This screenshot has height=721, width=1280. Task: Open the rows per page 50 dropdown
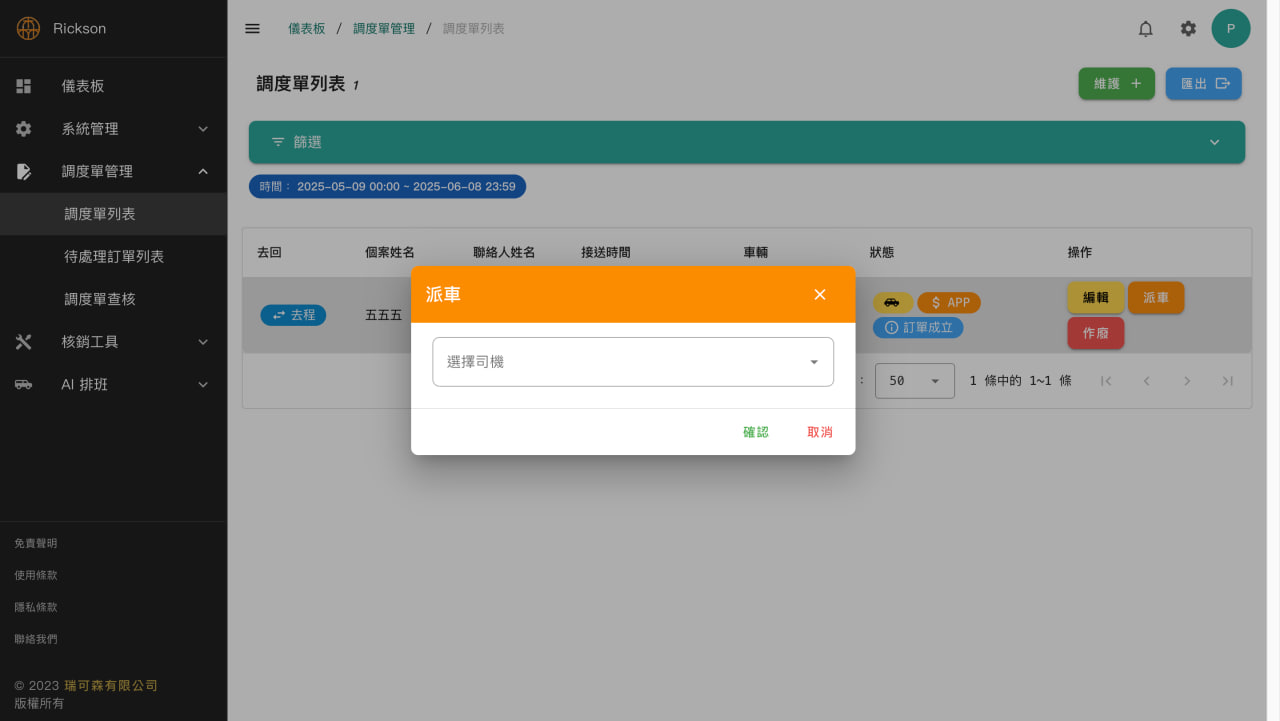pyautogui.click(x=915, y=381)
